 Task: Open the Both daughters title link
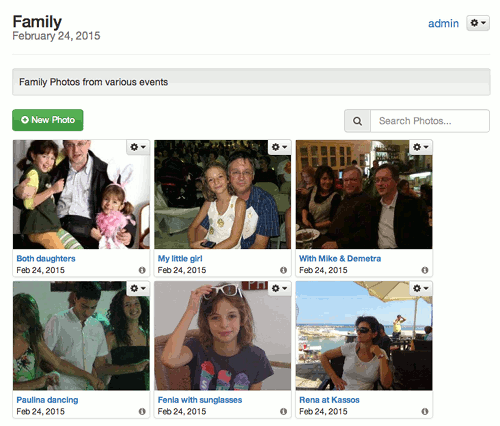[x=46, y=259]
